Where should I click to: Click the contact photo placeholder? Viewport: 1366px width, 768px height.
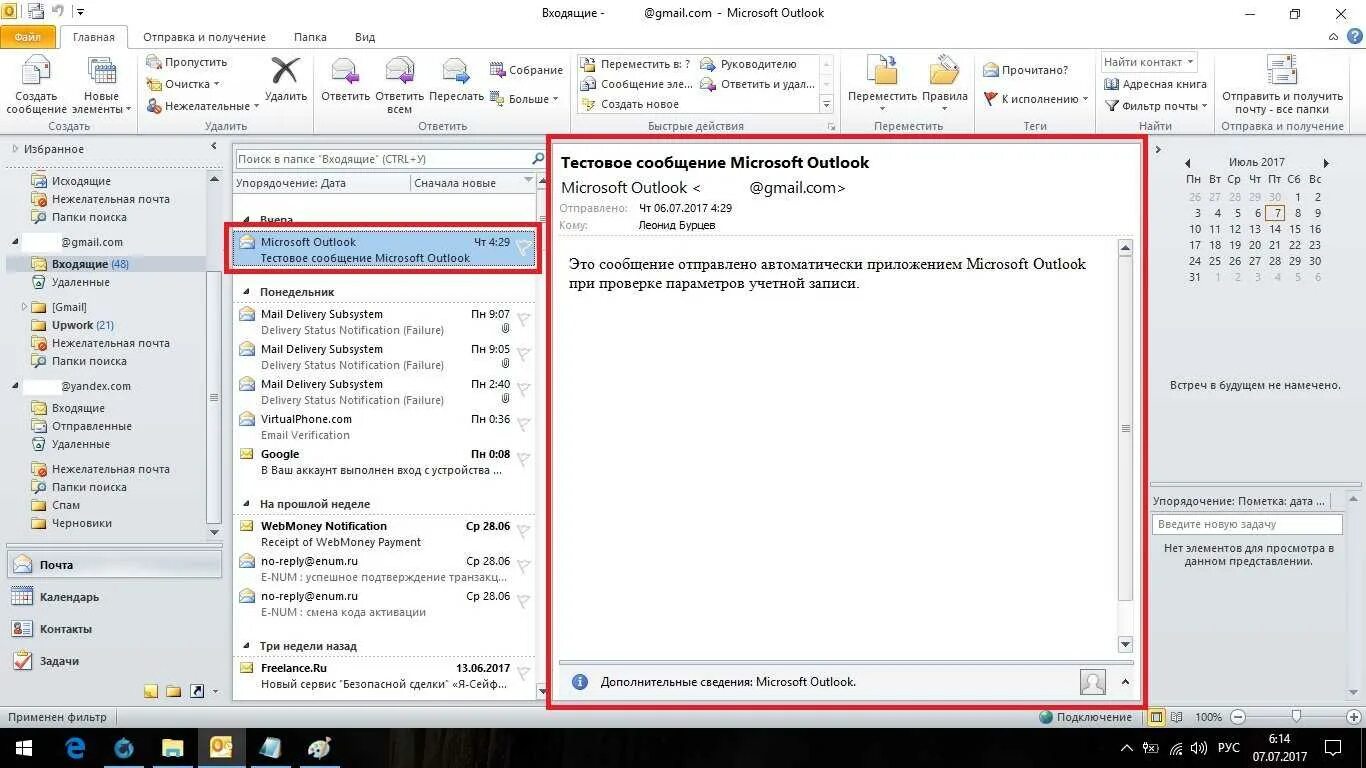click(x=1093, y=682)
